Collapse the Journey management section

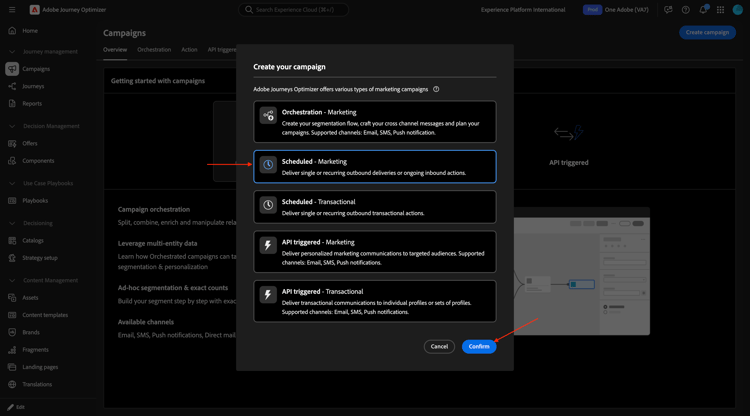coord(12,52)
